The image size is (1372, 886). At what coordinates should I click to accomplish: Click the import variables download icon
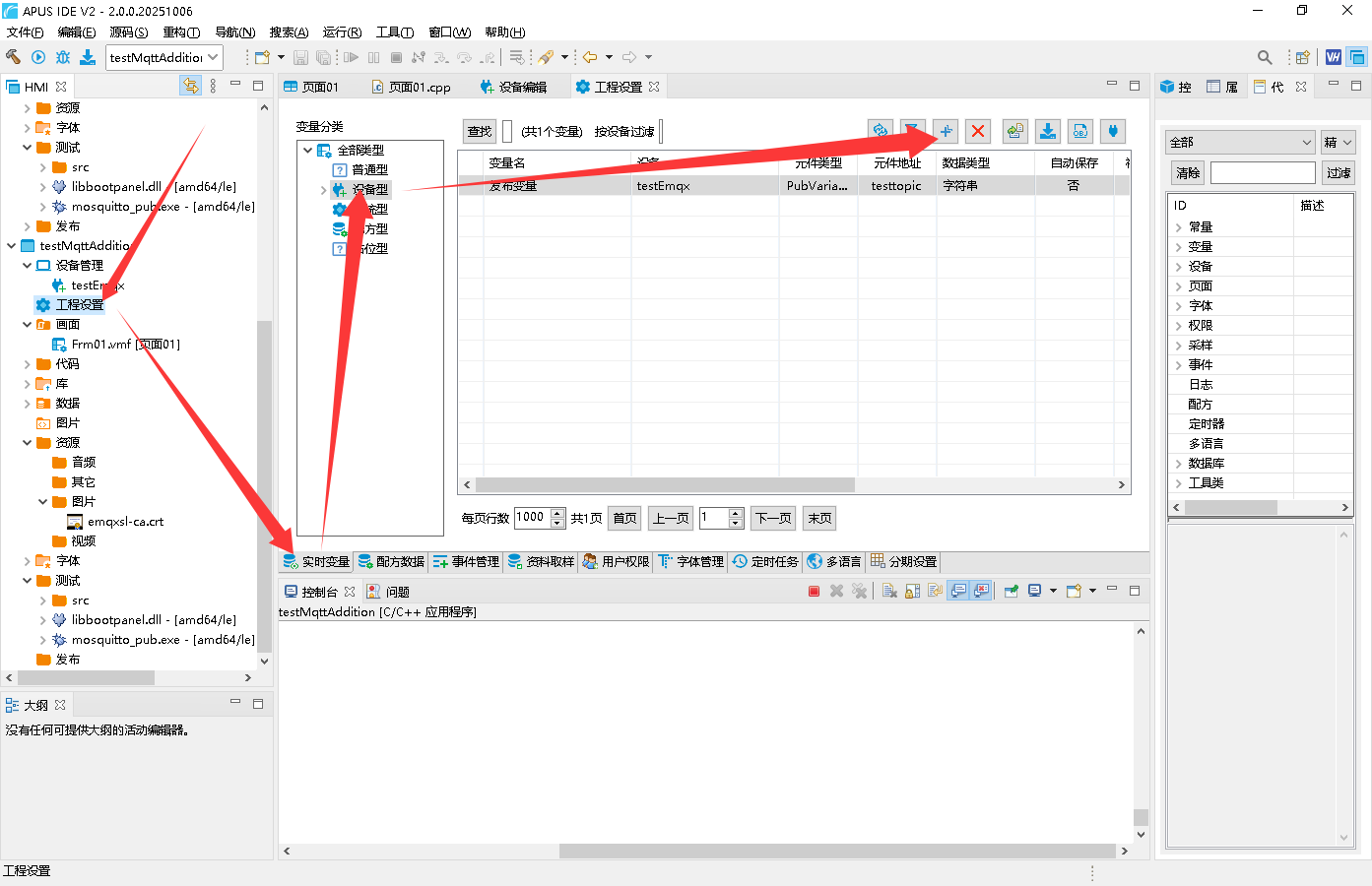[1048, 131]
